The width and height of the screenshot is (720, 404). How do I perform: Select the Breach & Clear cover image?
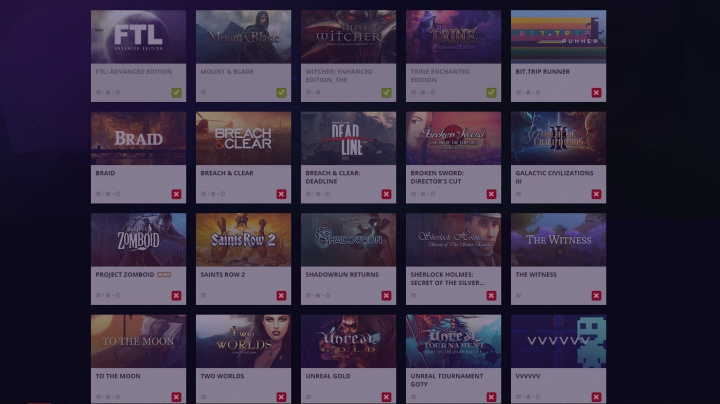pyautogui.click(x=243, y=138)
